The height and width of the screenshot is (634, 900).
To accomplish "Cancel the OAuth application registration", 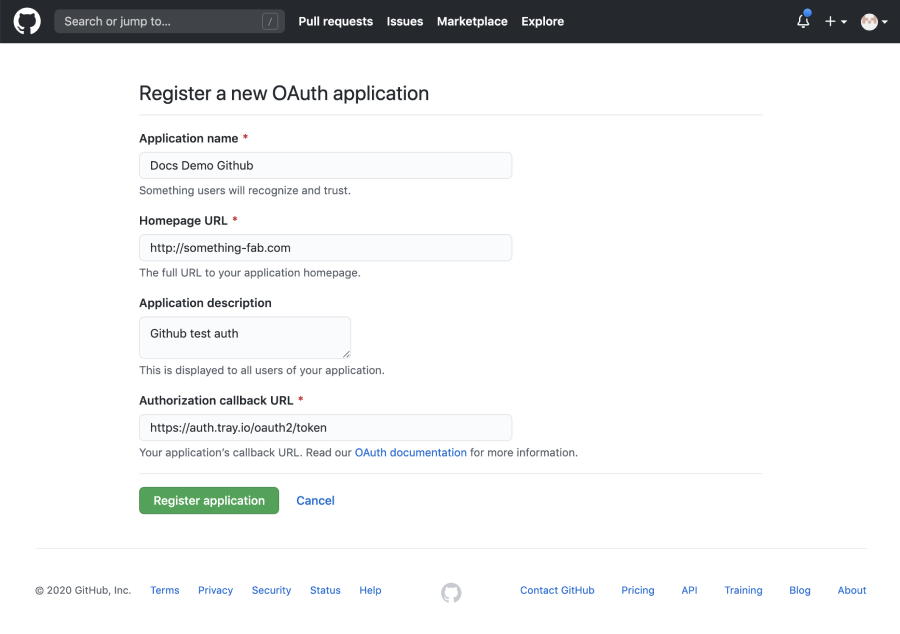I will pyautogui.click(x=315, y=500).
